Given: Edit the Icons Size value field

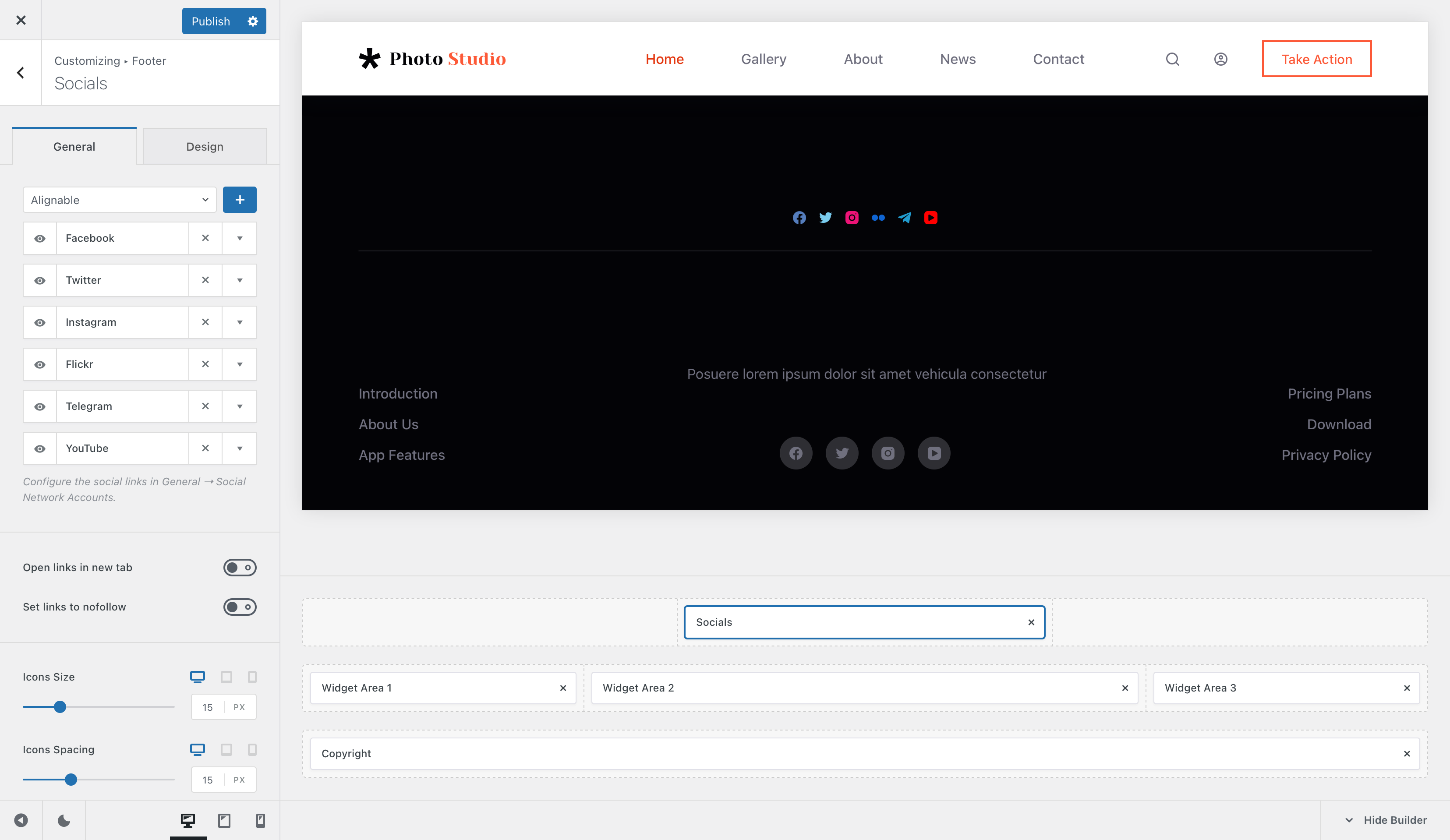Looking at the screenshot, I should [208, 707].
